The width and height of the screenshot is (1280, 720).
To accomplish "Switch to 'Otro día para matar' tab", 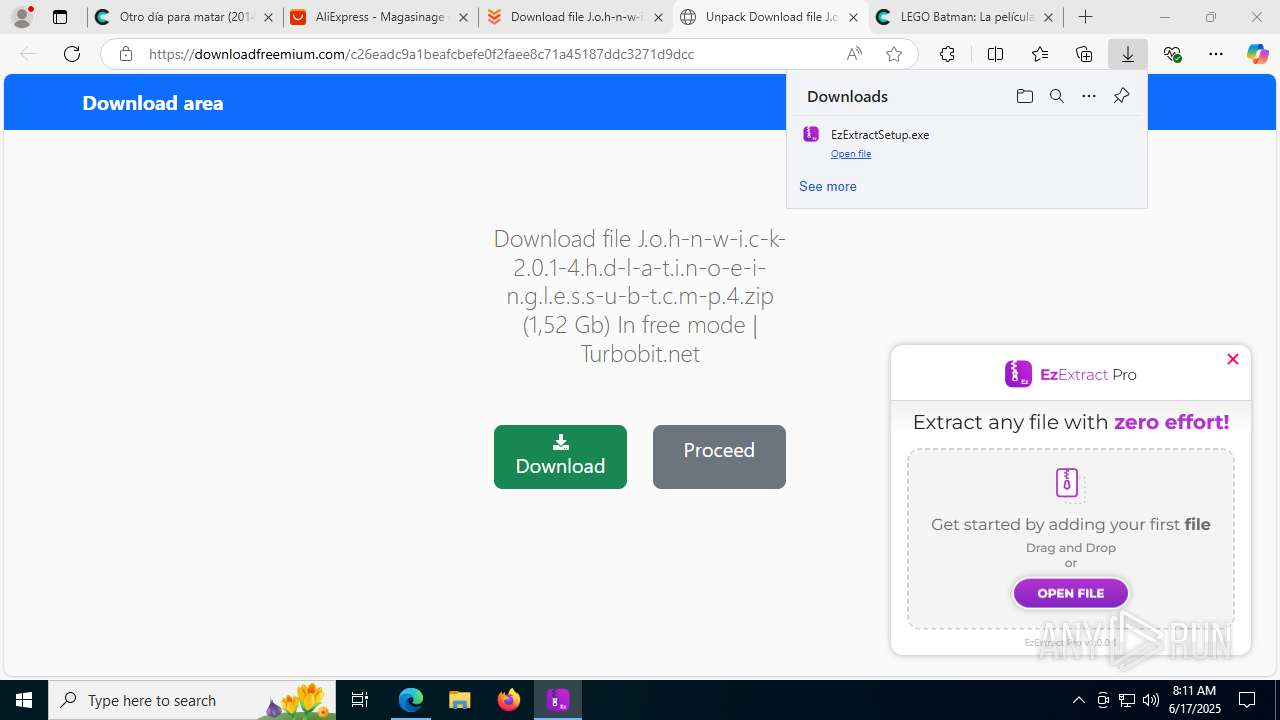I will [x=185, y=17].
